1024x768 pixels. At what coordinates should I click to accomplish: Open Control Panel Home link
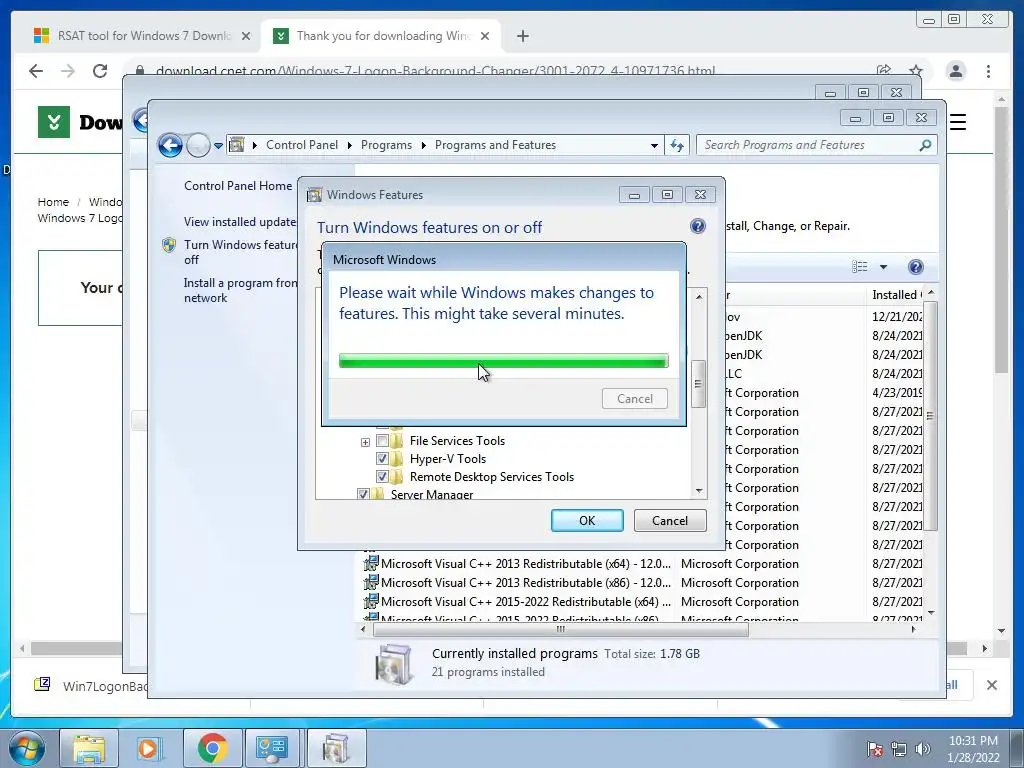pos(238,185)
